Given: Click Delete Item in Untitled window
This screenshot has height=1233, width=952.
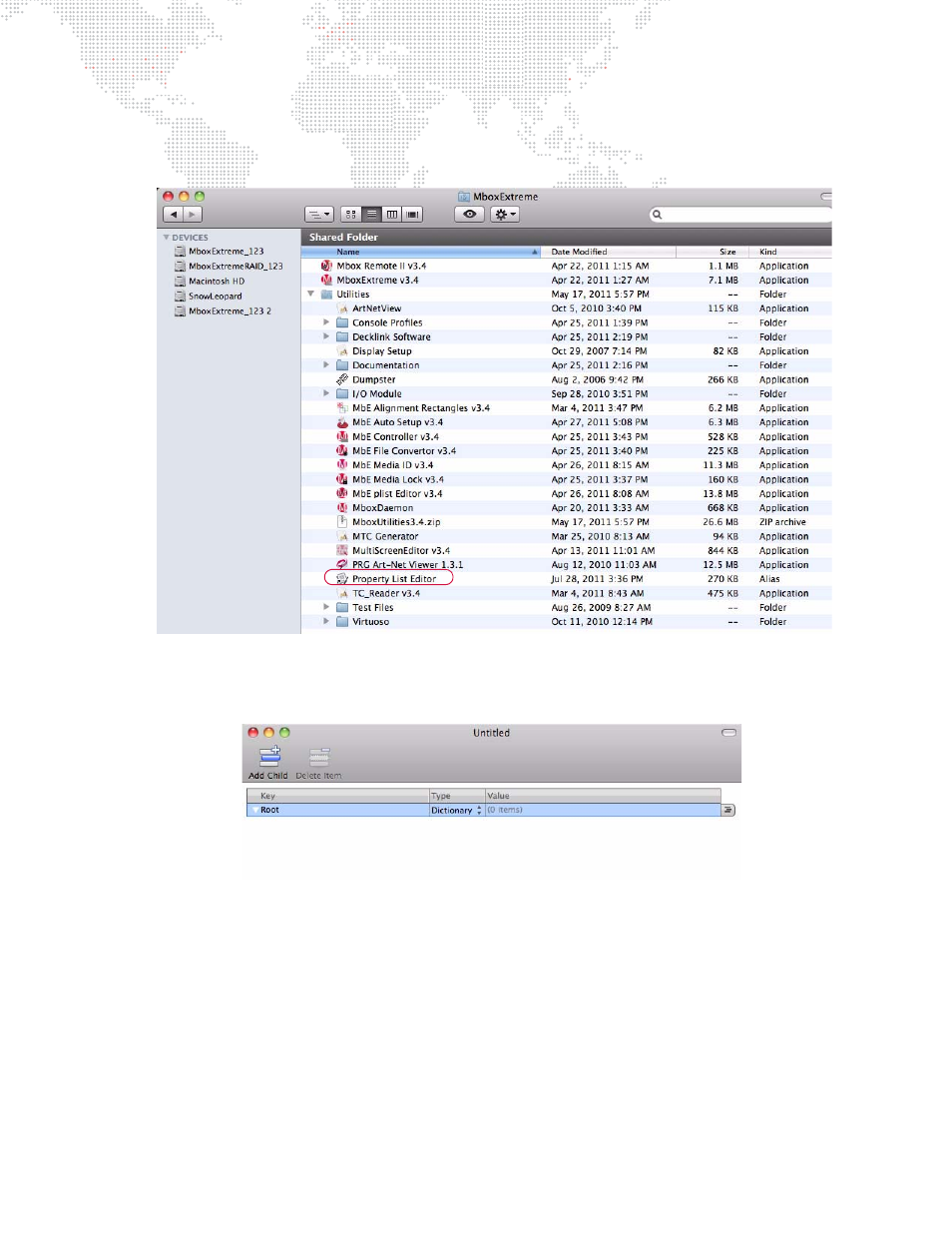Looking at the screenshot, I should (318, 764).
